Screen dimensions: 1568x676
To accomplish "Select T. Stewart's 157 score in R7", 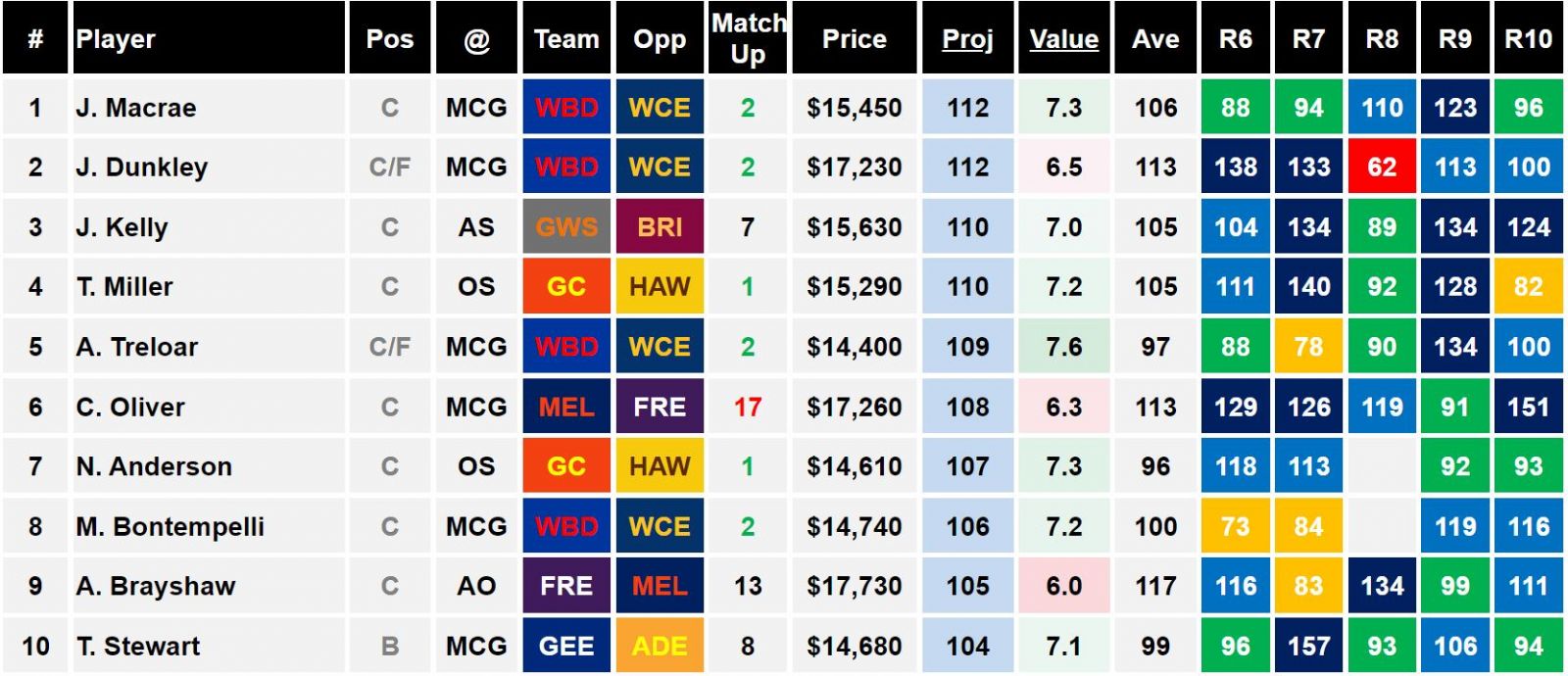I will click(x=1308, y=646).
